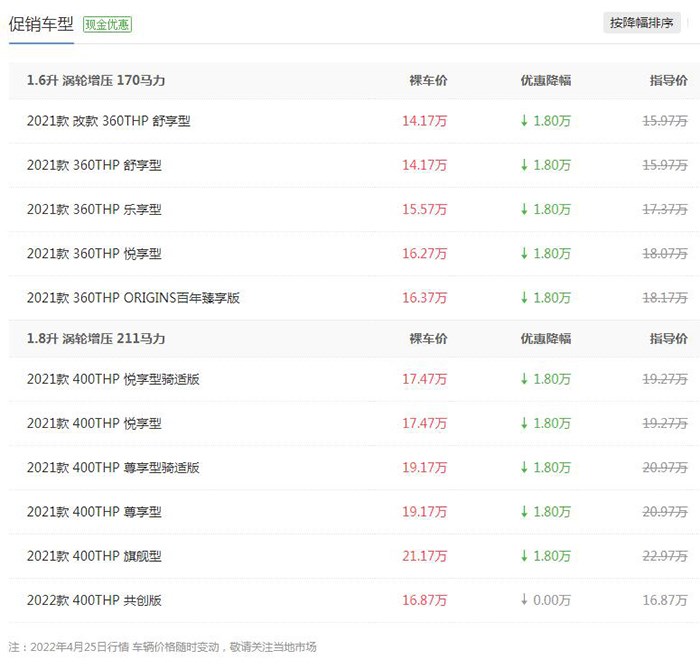Open 2021款 360THP 舒享型 model link
This screenshot has height=669, width=700.
coord(94,165)
